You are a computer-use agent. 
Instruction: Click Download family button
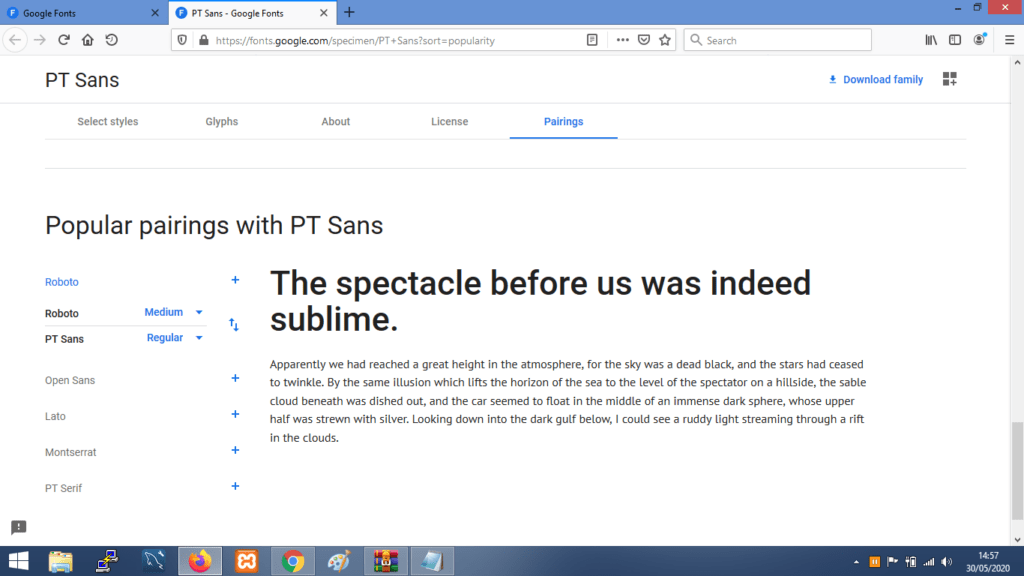tap(875, 79)
